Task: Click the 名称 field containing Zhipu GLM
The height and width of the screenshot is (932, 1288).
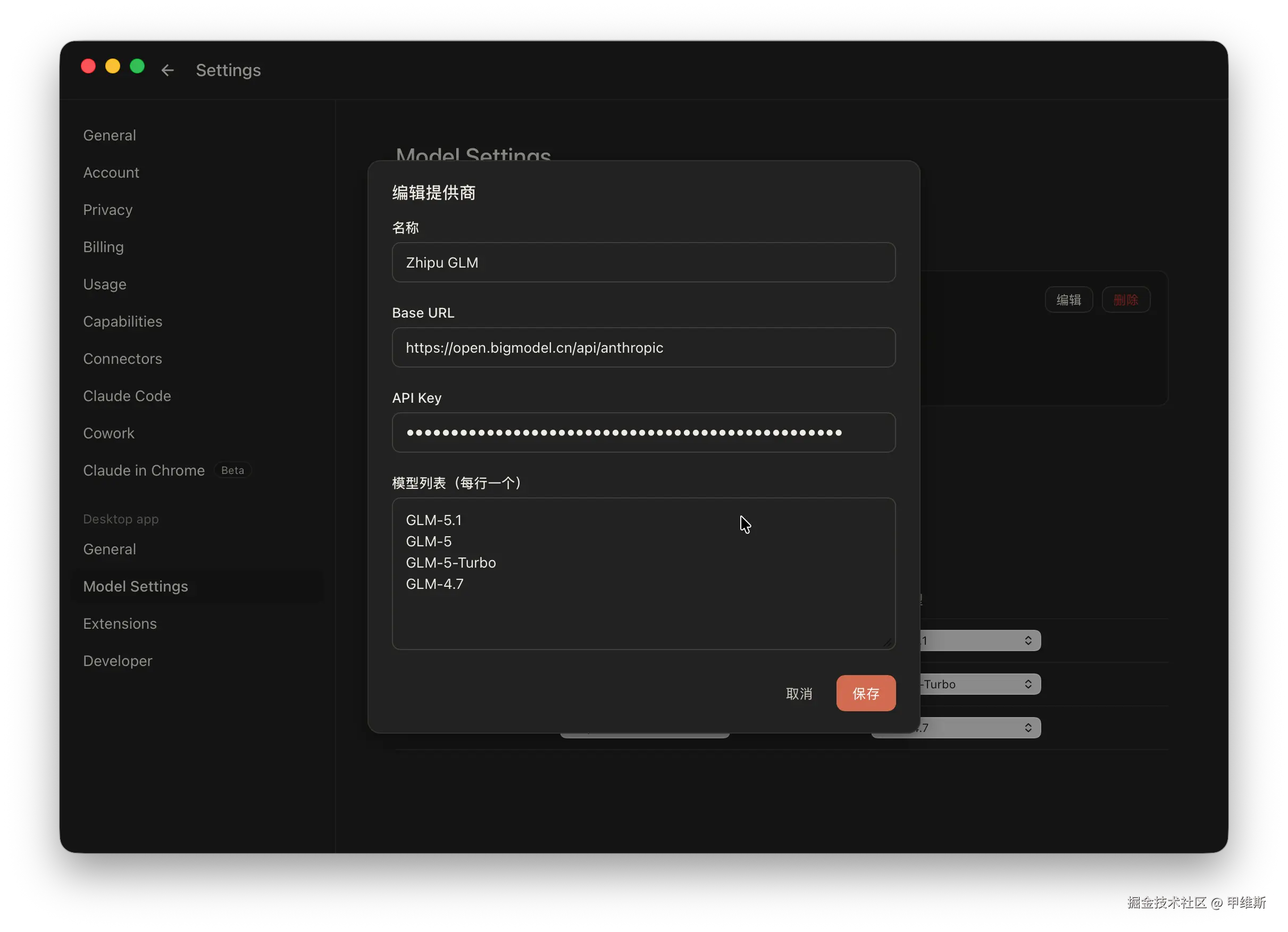Action: tap(643, 263)
